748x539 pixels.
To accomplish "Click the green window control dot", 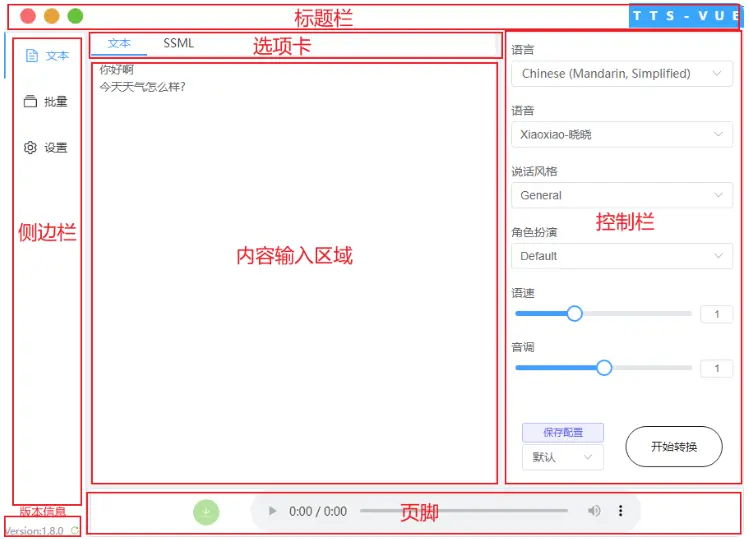I will pyautogui.click(x=75, y=16).
